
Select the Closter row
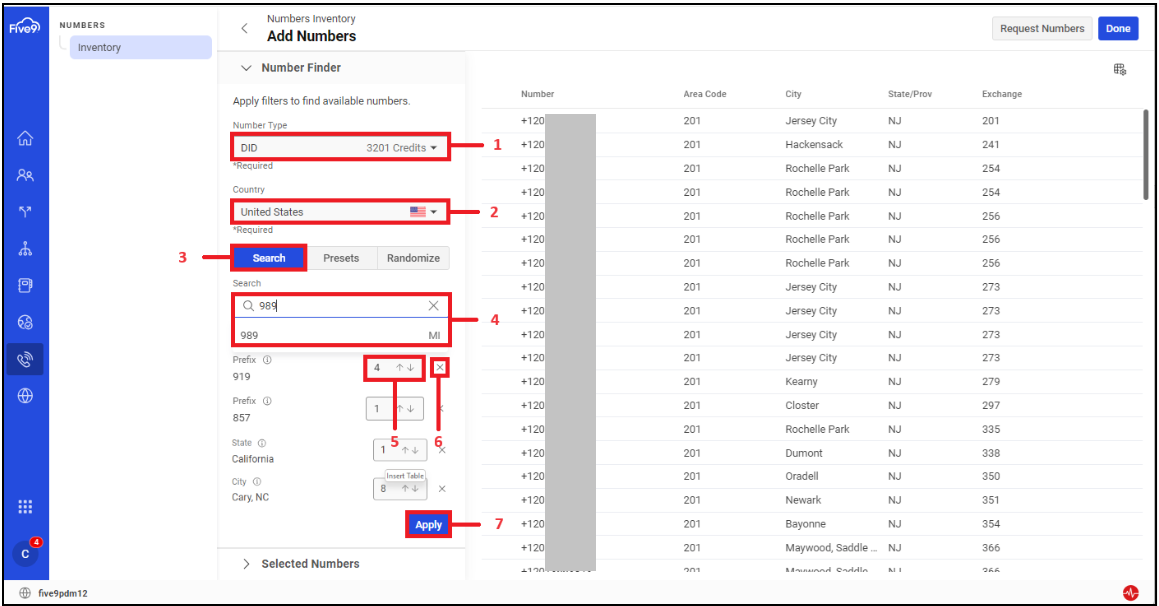point(812,405)
